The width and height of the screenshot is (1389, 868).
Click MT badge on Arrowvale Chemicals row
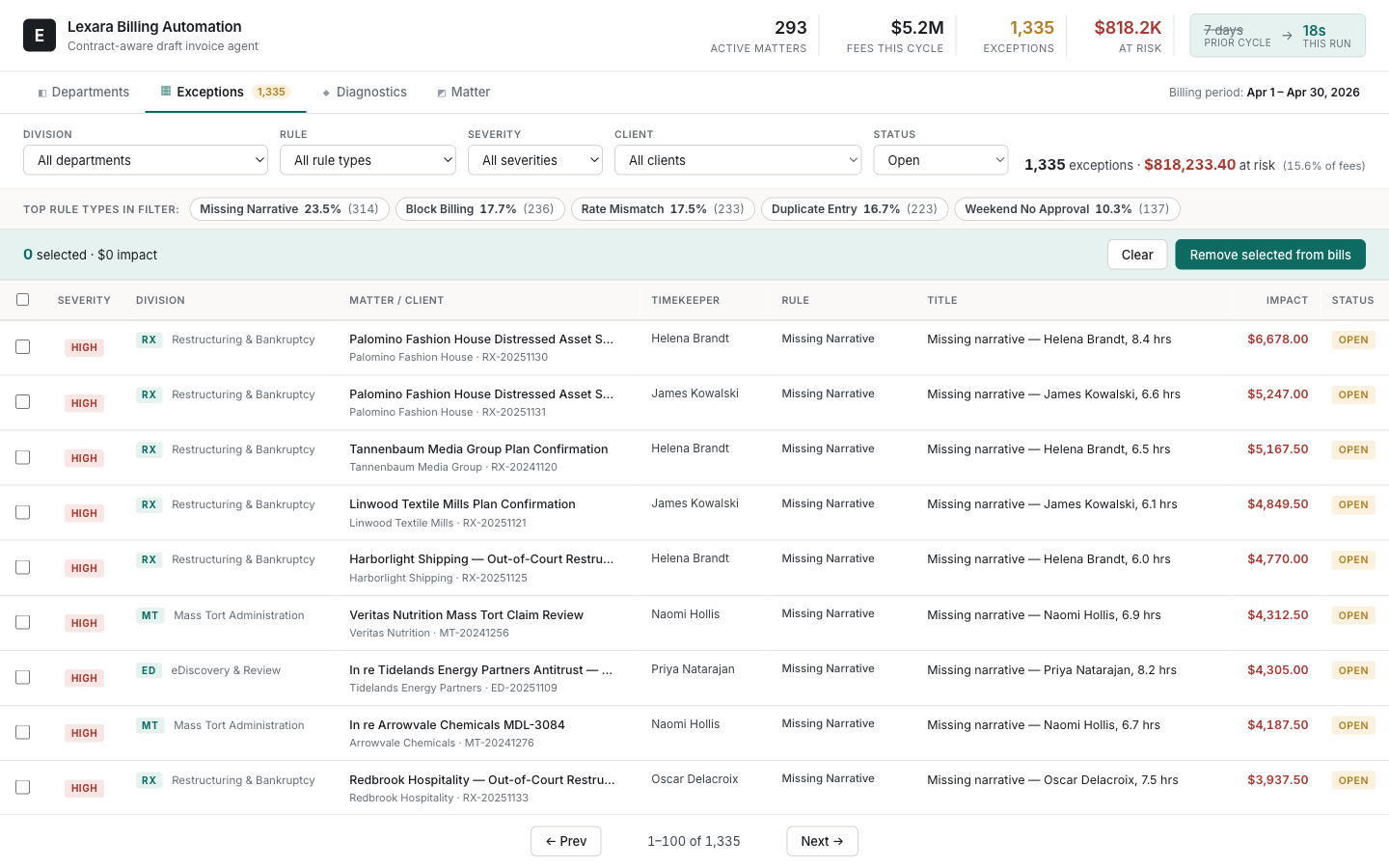[x=150, y=725]
